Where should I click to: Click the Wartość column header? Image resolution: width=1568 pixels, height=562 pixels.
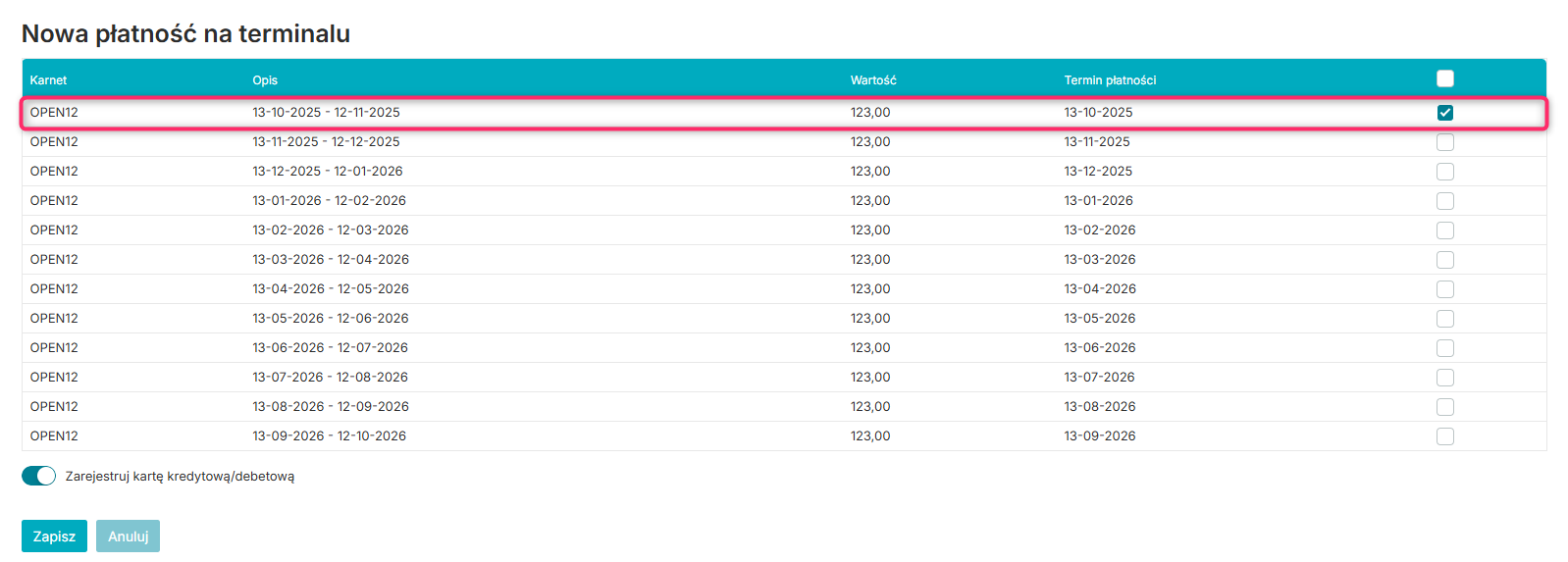(x=873, y=80)
